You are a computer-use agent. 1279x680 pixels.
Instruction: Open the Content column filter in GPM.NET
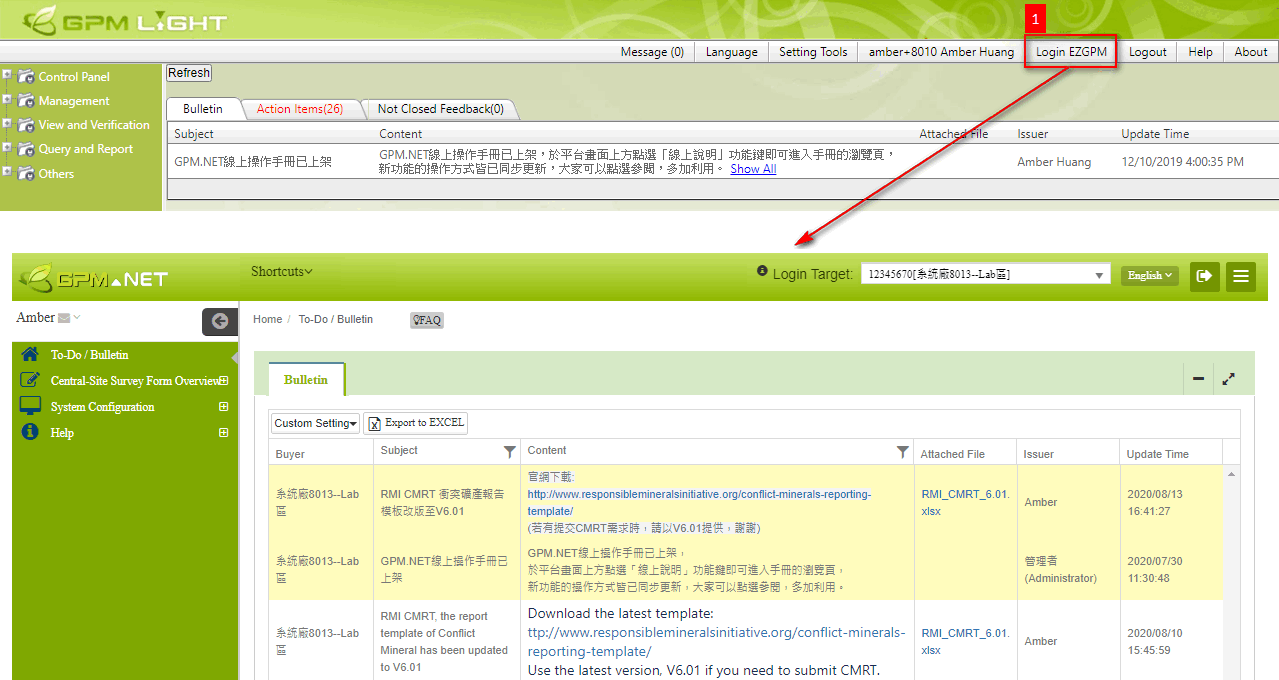[903, 452]
